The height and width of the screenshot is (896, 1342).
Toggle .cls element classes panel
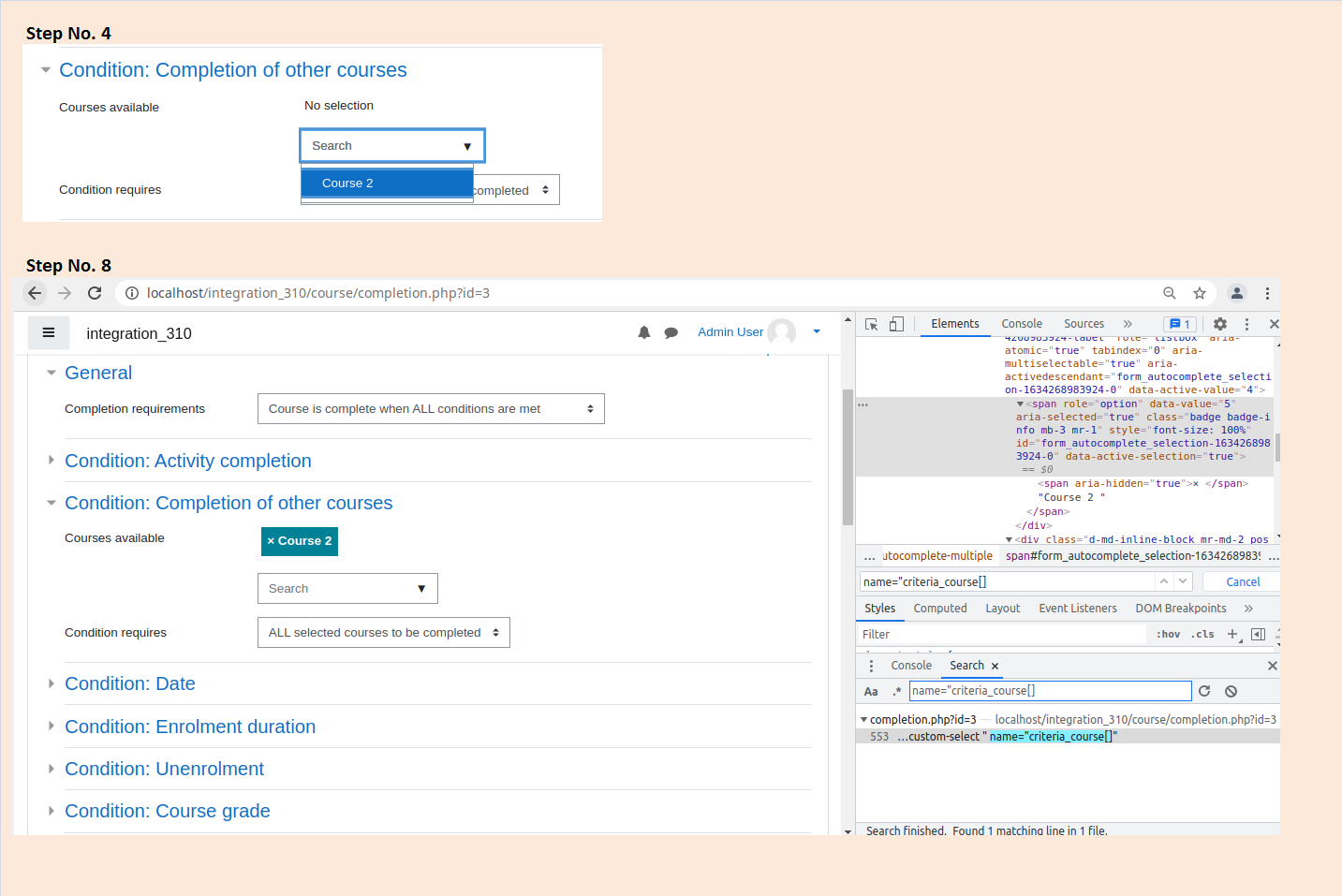pyautogui.click(x=1202, y=634)
